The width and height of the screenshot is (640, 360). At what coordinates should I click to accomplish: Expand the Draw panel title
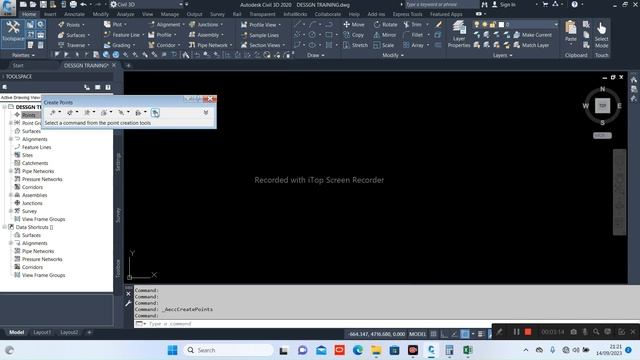point(316,55)
